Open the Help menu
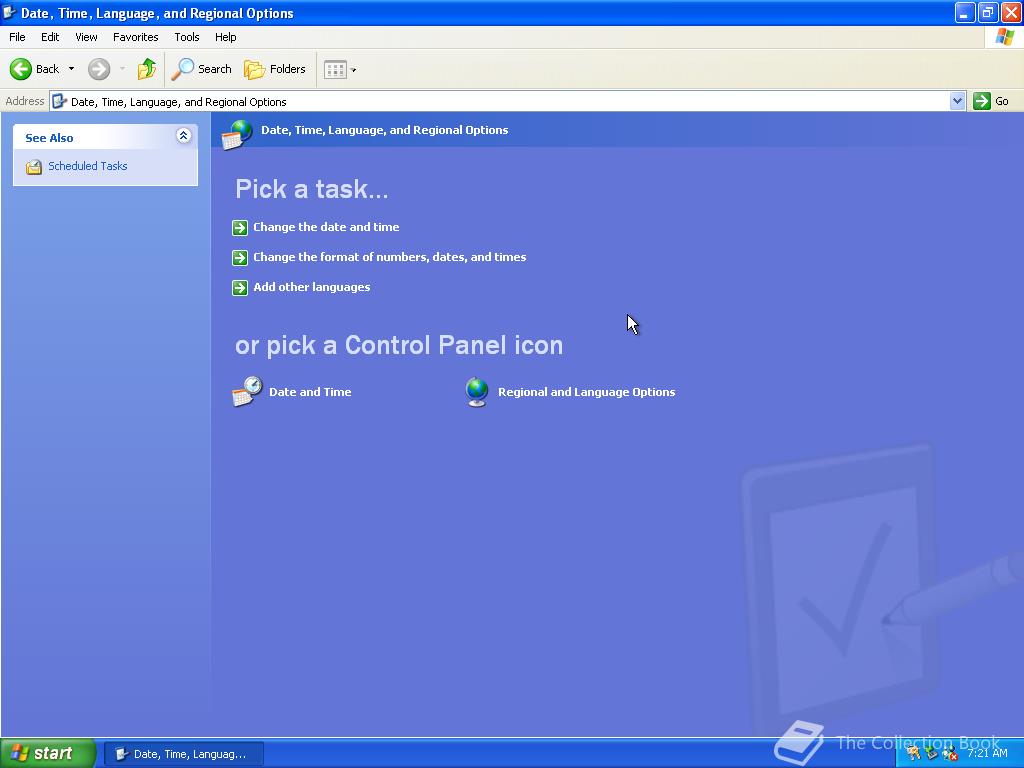The height and width of the screenshot is (768, 1024). pos(225,37)
